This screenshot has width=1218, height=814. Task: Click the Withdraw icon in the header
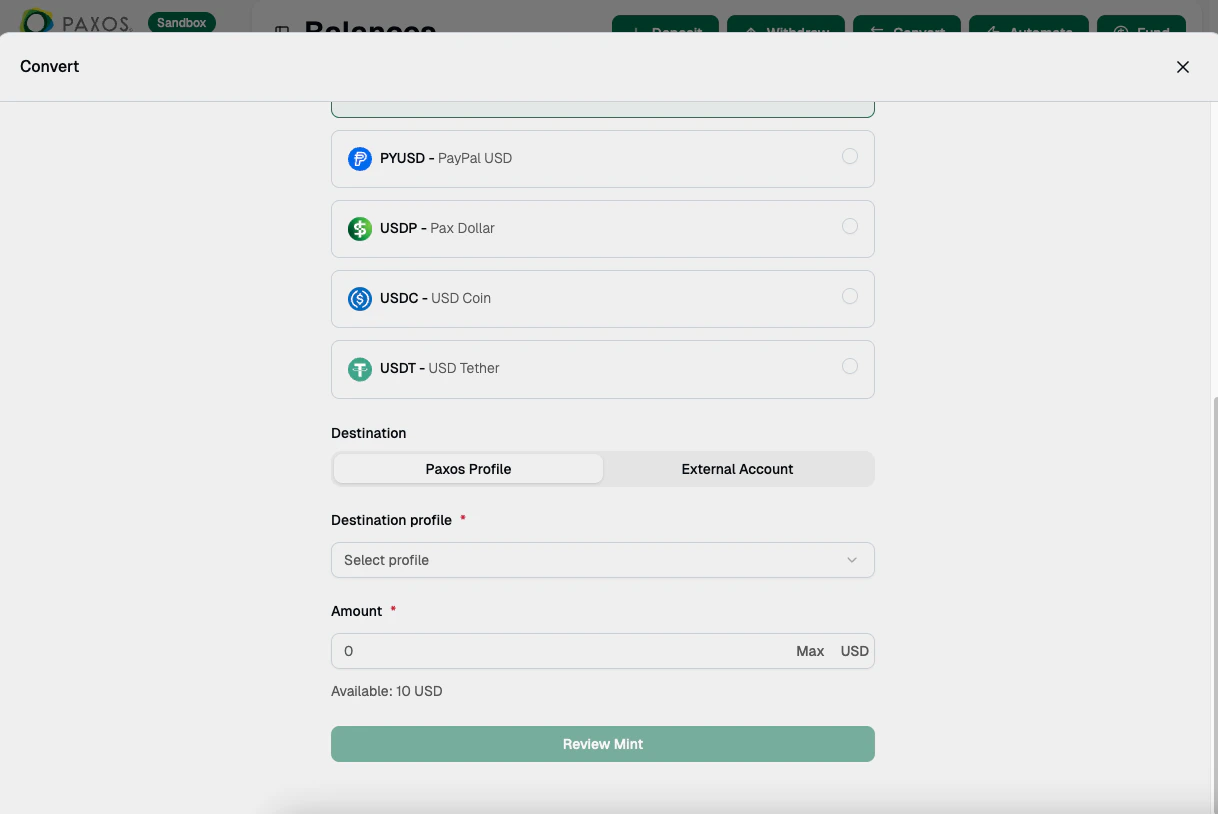click(x=753, y=31)
